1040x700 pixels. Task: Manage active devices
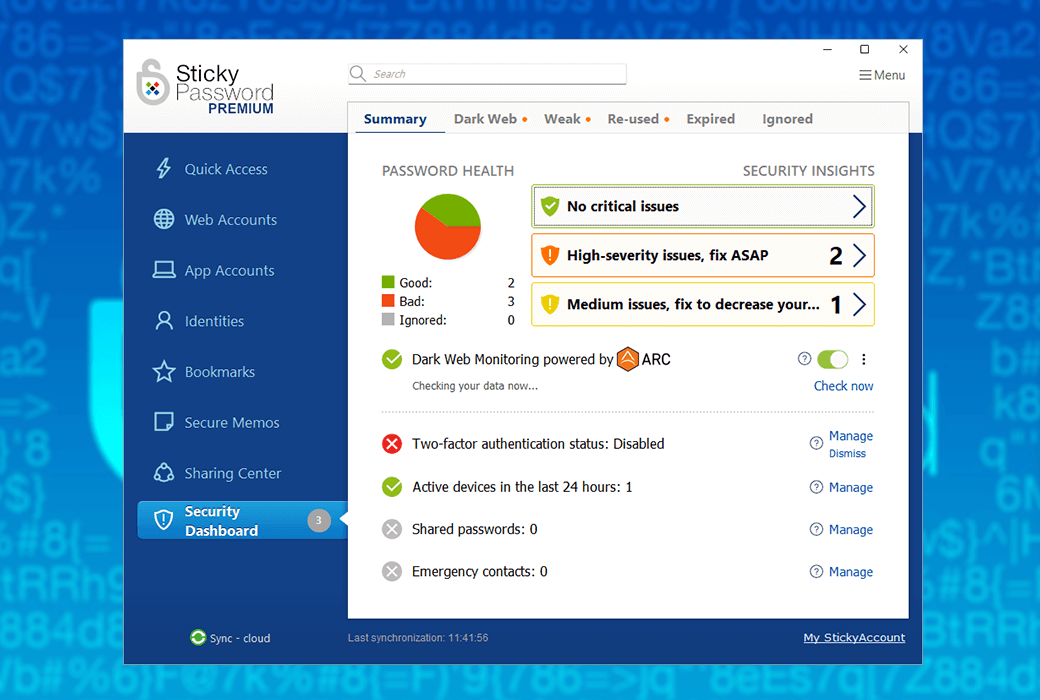(x=851, y=487)
